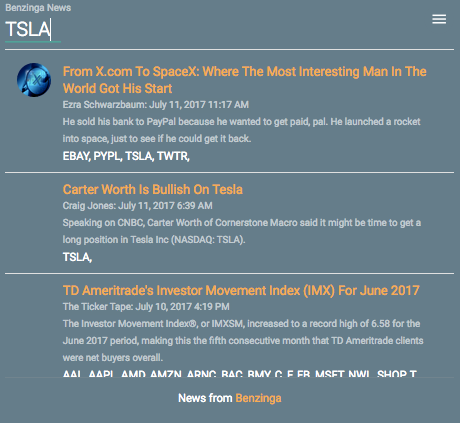Image resolution: width=460 pixels, height=423 pixels.
Task: Click the CNBC Cornerstone Macro summary text
Action: pyautogui.click(x=242, y=231)
